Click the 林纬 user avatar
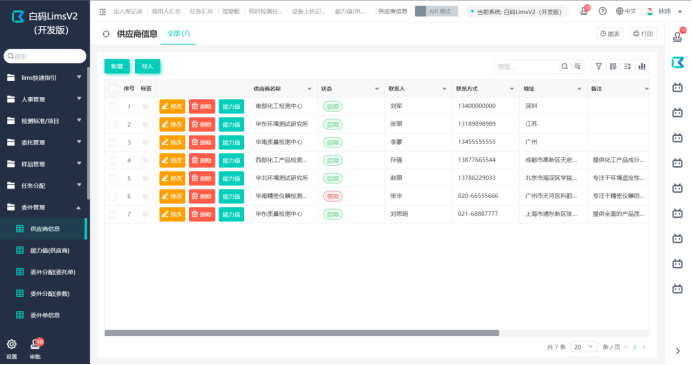The image size is (692, 365). (x=650, y=11)
